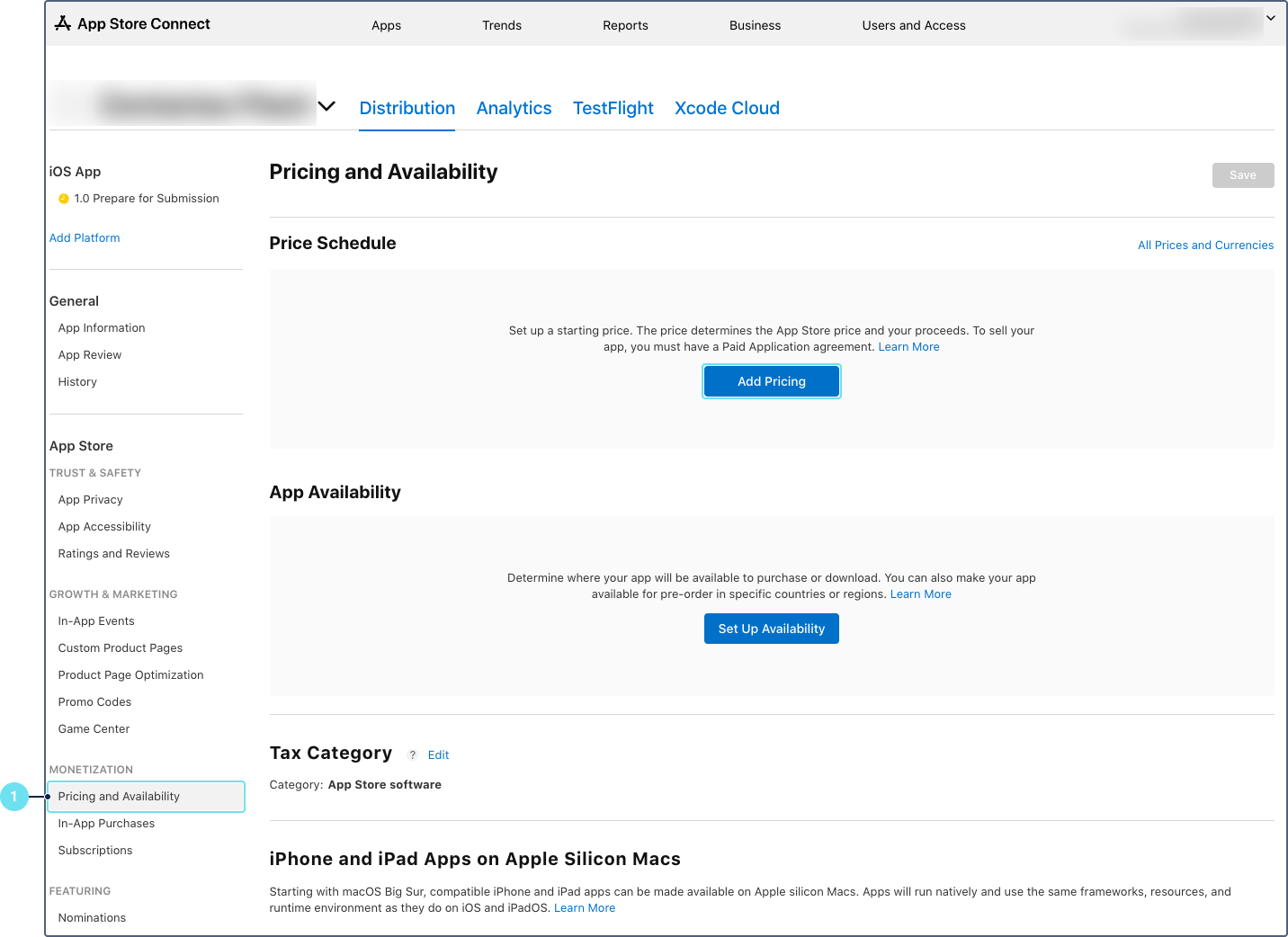Click the Add Pricing button
The width and height of the screenshot is (1288, 937).
772,381
